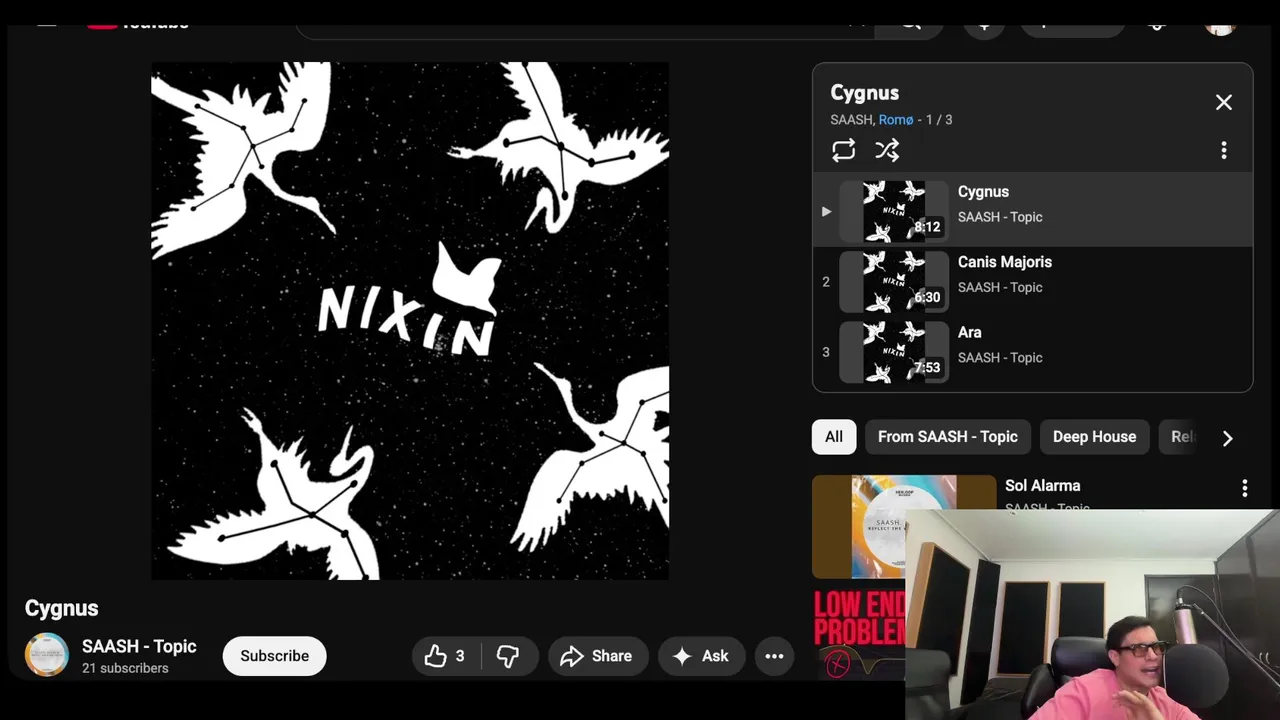Image resolution: width=1280 pixels, height=720 pixels.
Task: Open Sol Alarma video options menu
Action: pyautogui.click(x=1244, y=488)
